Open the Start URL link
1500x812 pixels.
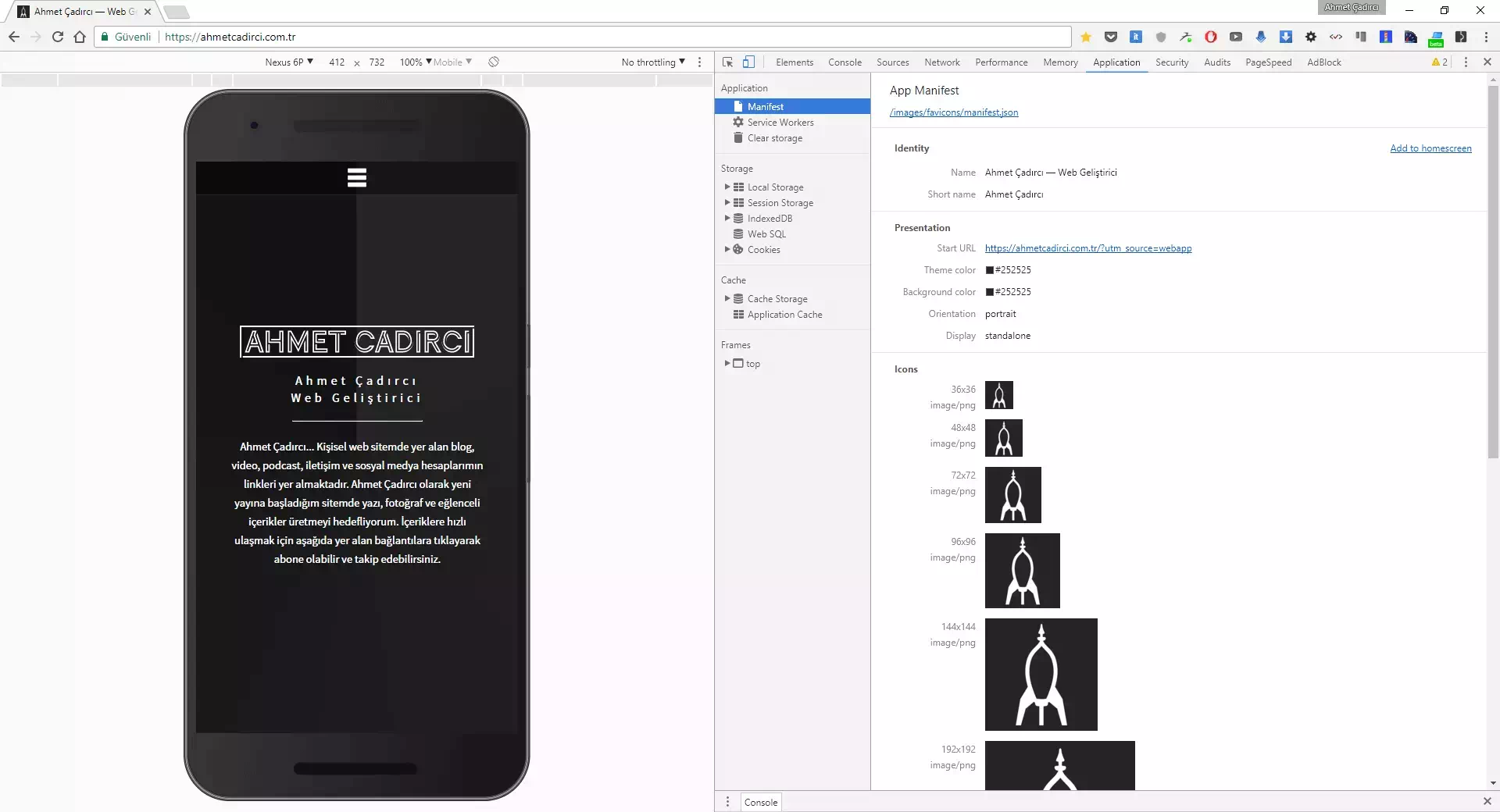(1088, 248)
